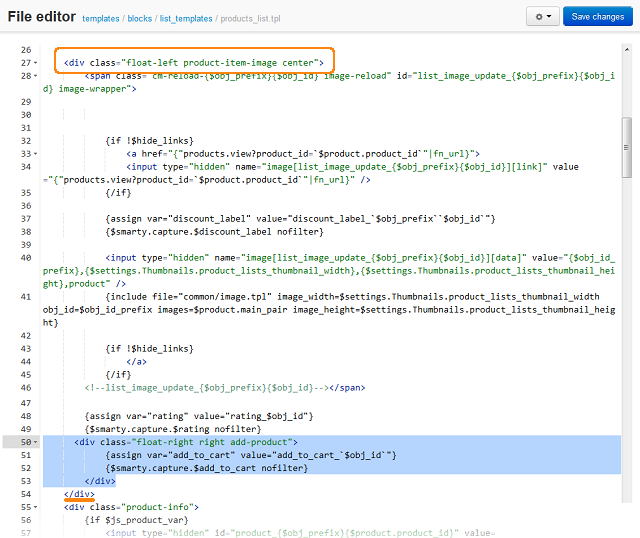Click line number 26 in gutter
Viewport: 640px width, 538px height.
26,50
